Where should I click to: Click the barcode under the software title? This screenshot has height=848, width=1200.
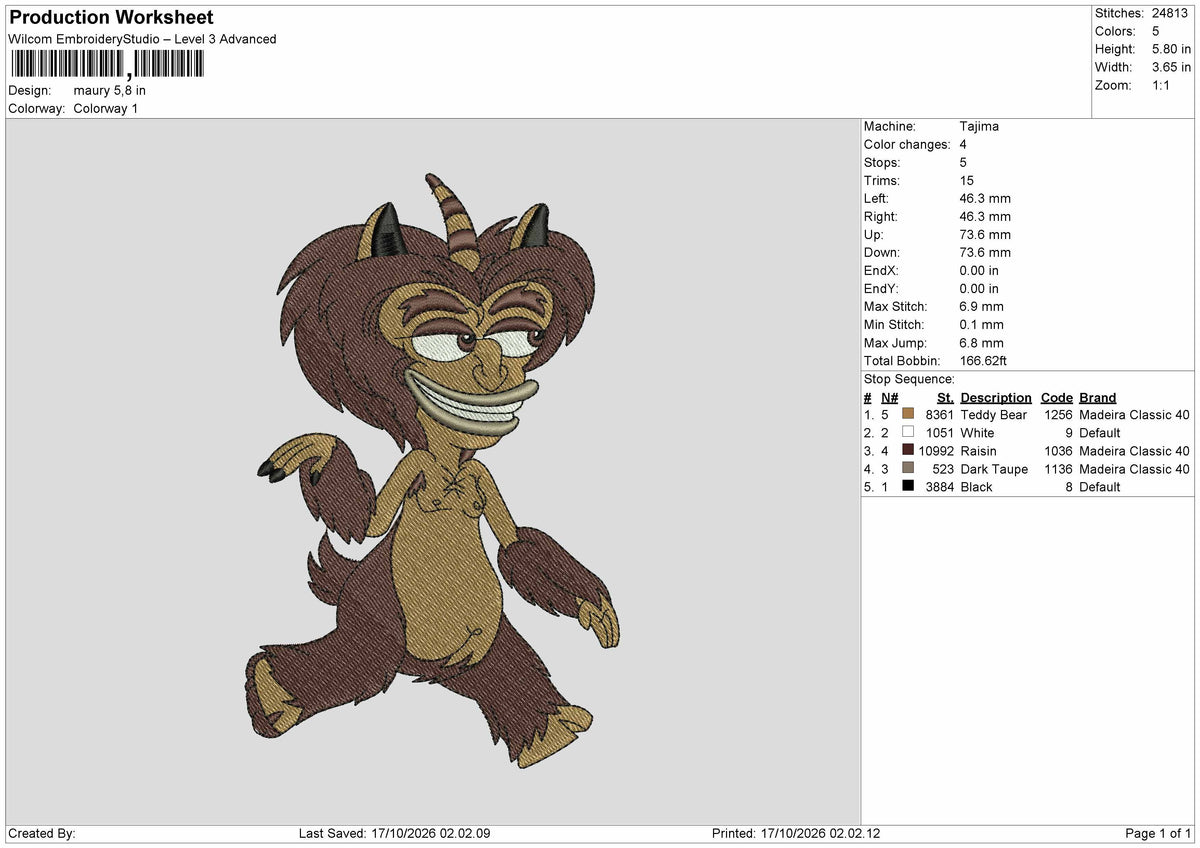pyautogui.click(x=107, y=65)
